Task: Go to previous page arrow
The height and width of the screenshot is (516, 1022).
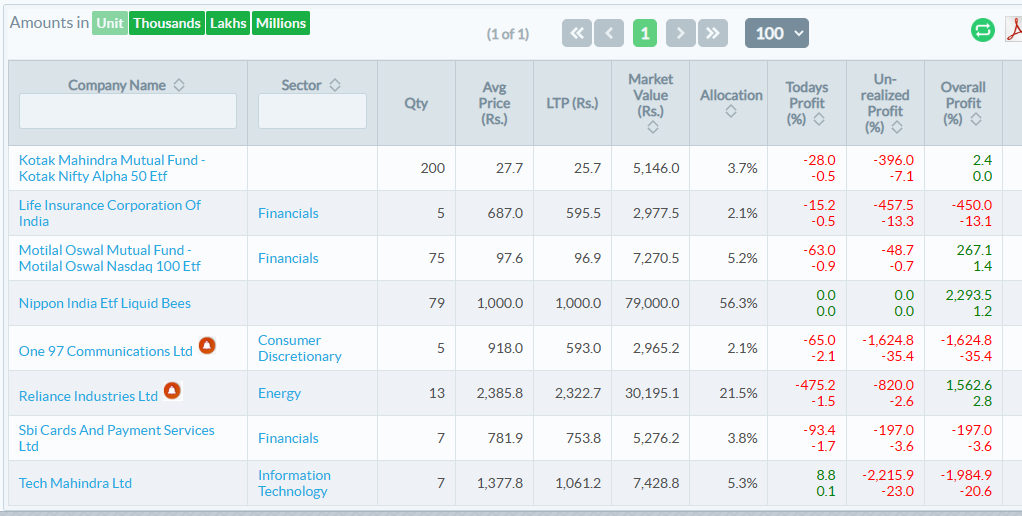Action: [x=609, y=33]
